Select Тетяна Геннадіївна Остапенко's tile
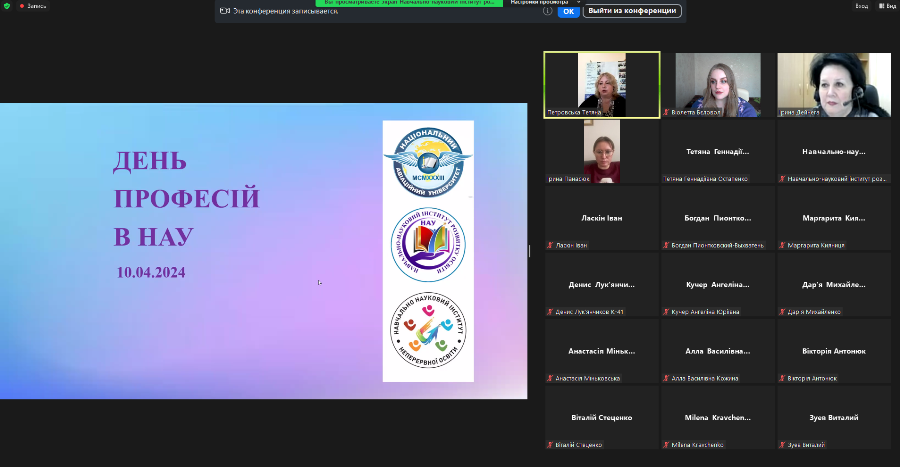The image size is (900, 467). (x=717, y=151)
